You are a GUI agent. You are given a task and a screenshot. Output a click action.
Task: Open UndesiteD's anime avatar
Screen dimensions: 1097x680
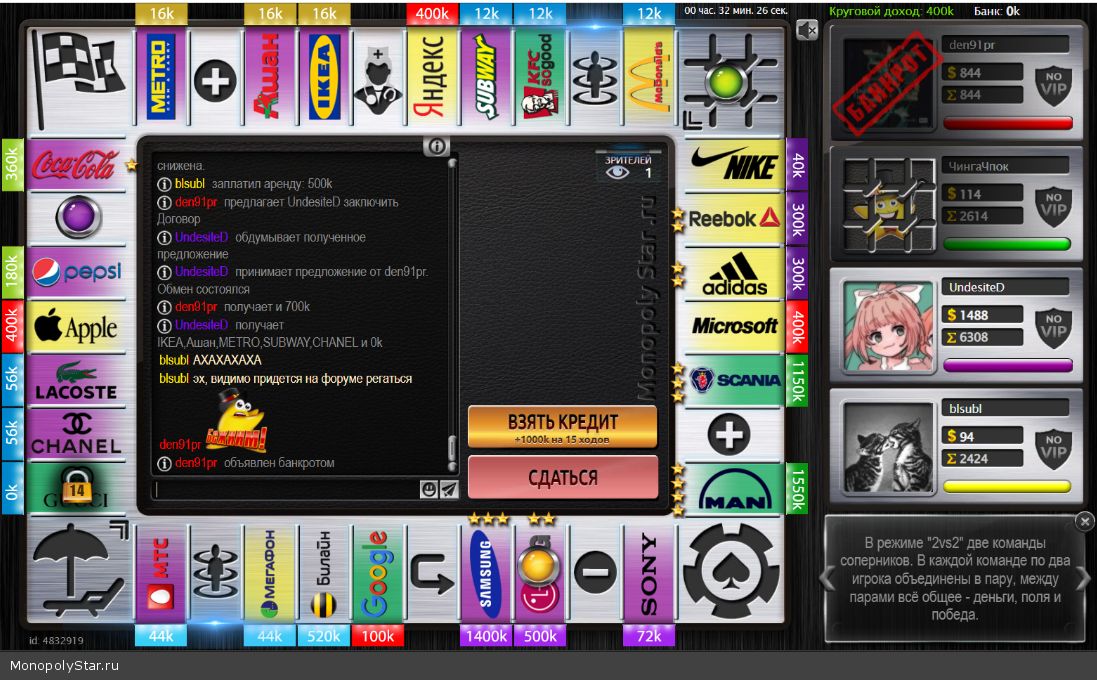coord(889,326)
